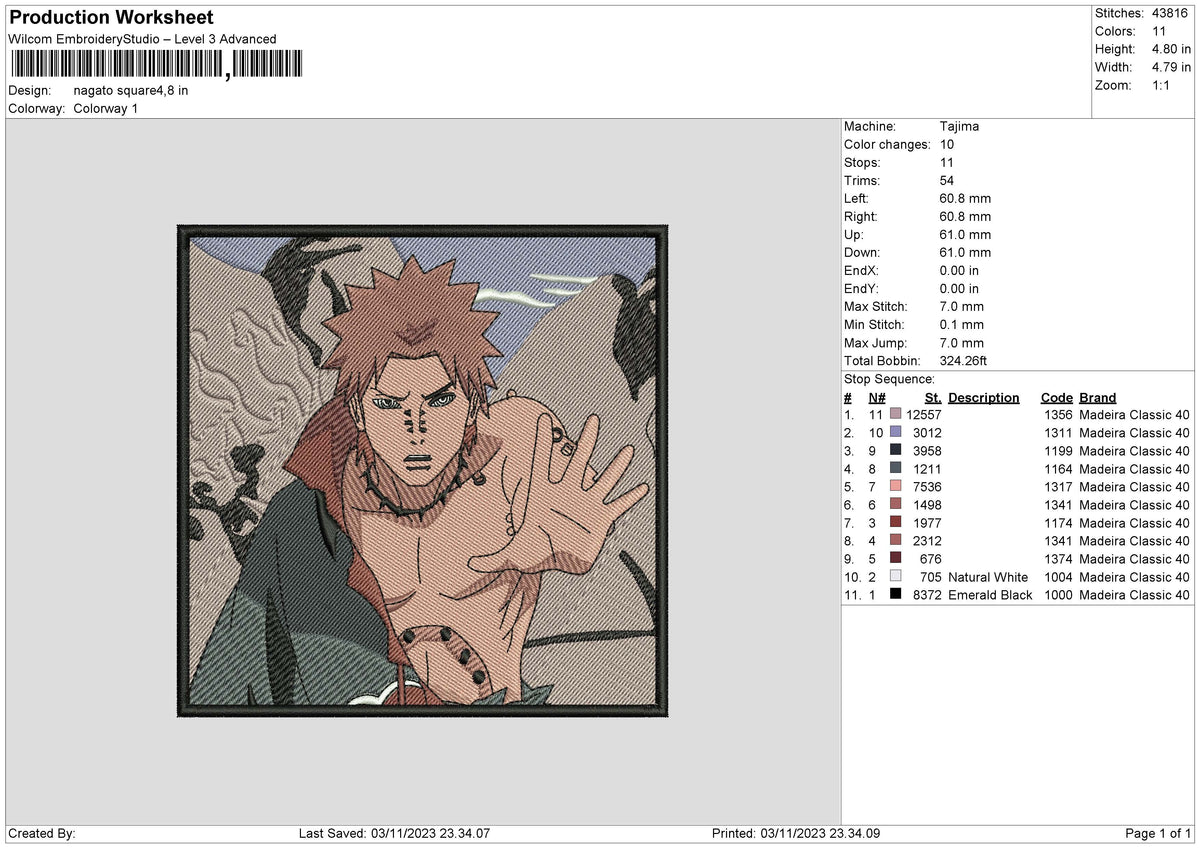Image resolution: width=1200 pixels, height=848 pixels.
Task: Click the St. column header
Action: [x=933, y=398]
